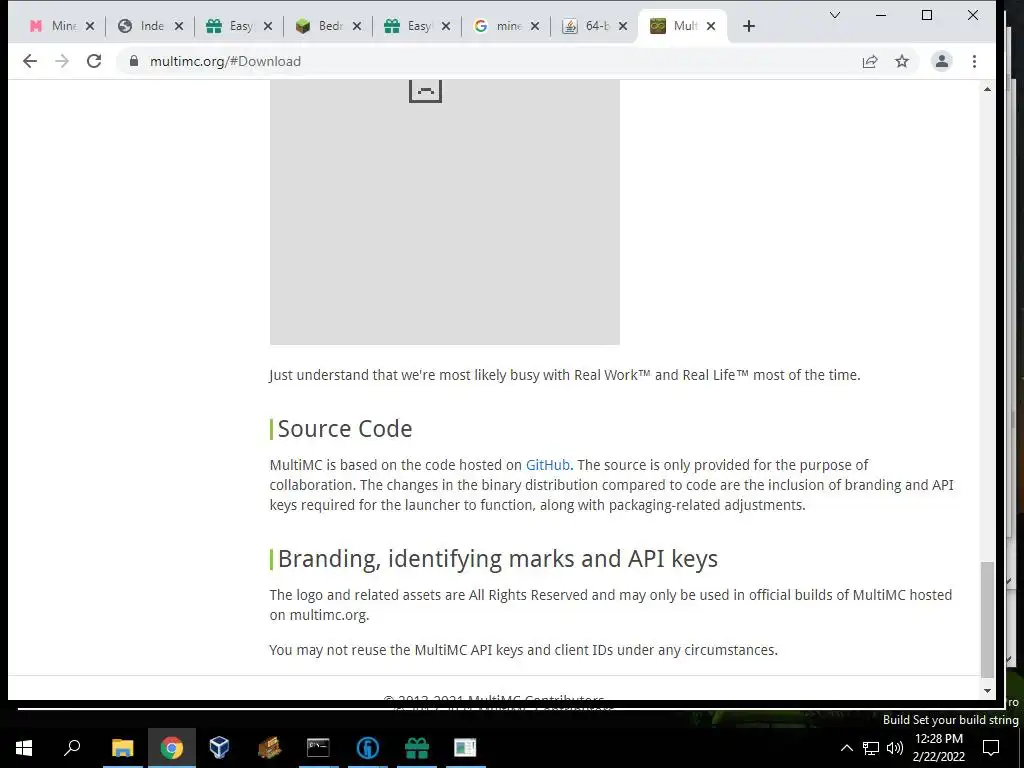1024x768 pixels.
Task: Open the notification center icon
Action: 991,748
